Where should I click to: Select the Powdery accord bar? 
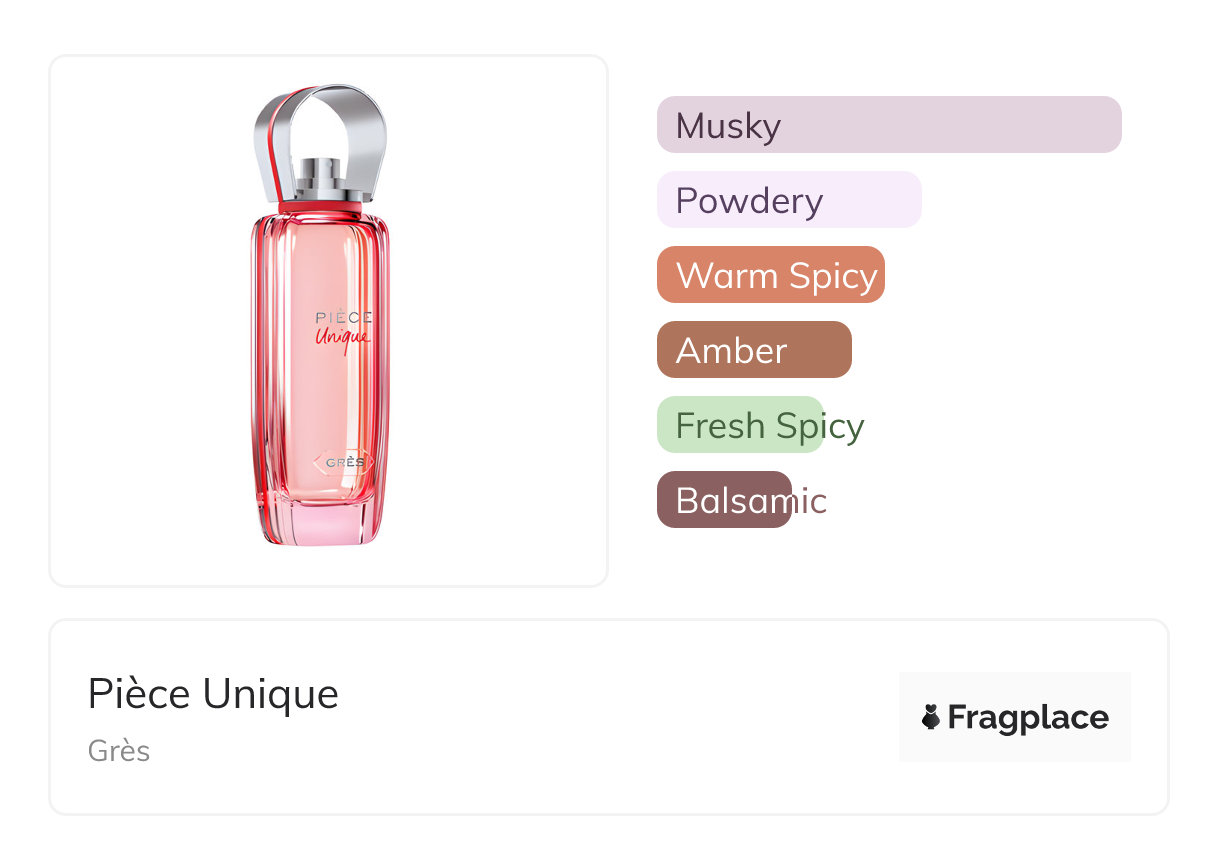click(x=788, y=200)
